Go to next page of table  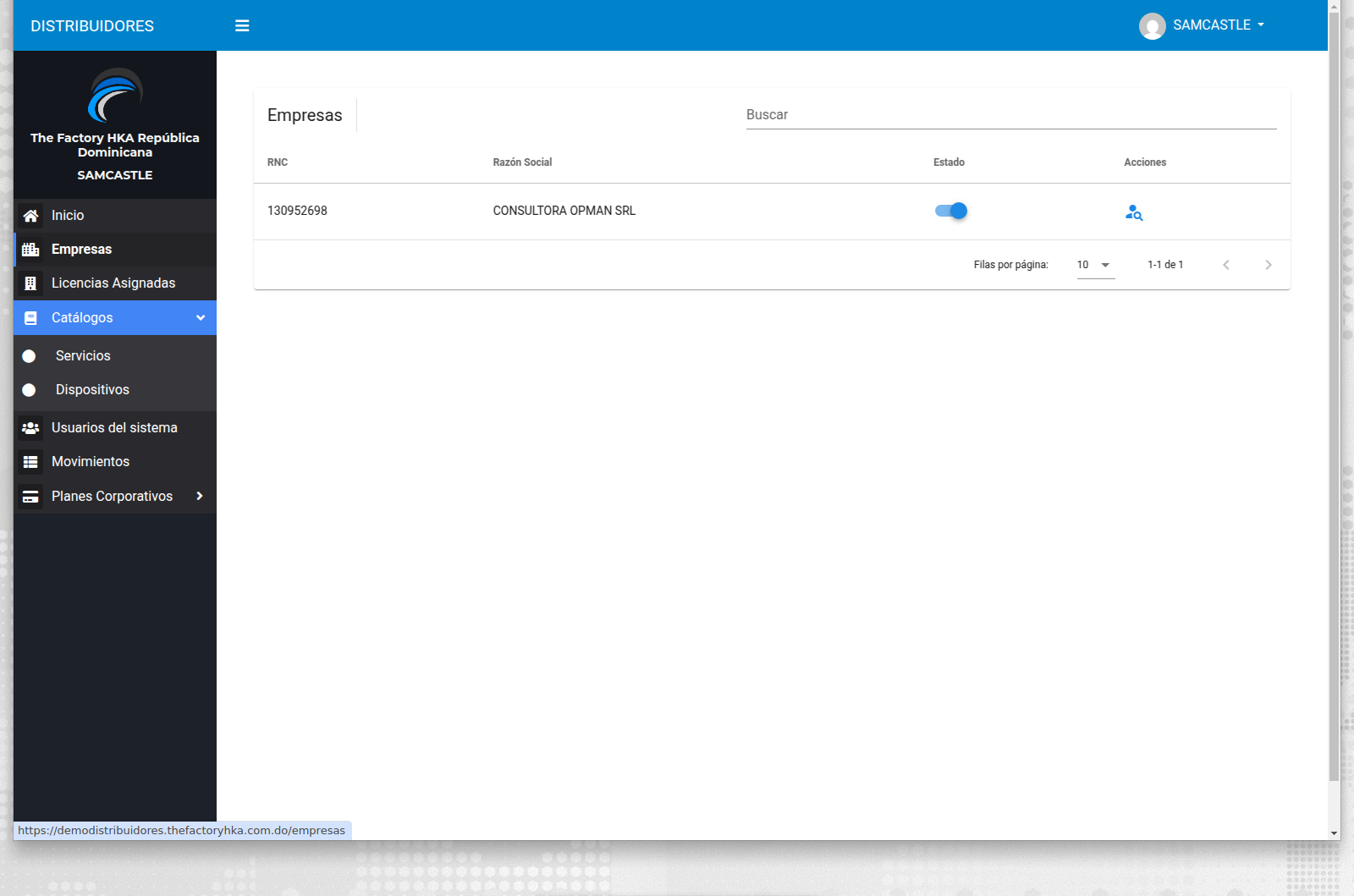pyautogui.click(x=1269, y=265)
